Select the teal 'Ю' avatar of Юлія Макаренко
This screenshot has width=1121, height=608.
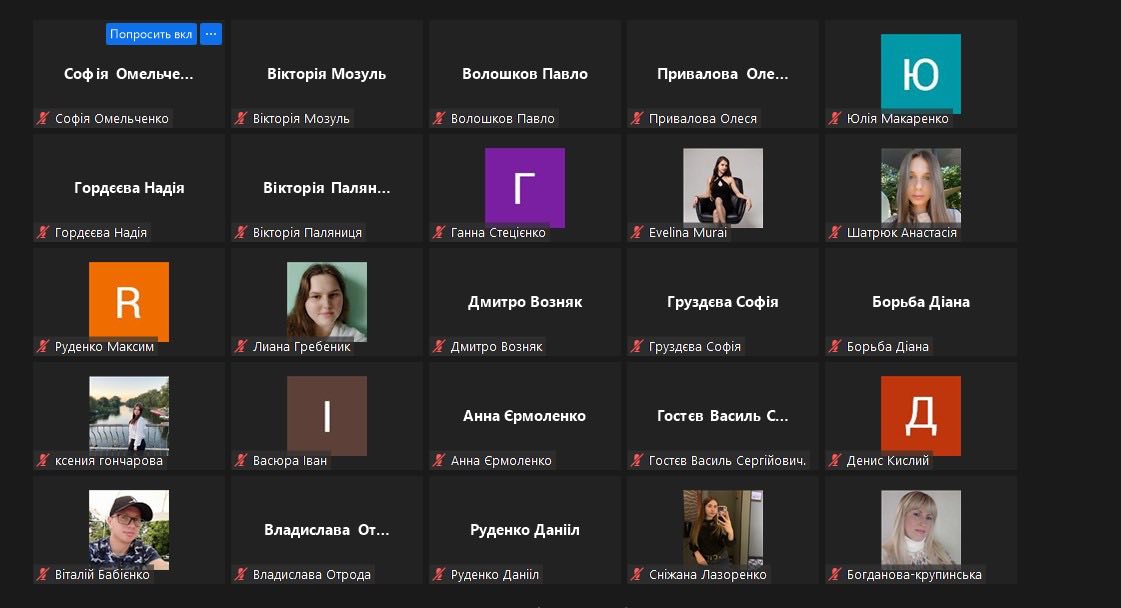tap(920, 73)
